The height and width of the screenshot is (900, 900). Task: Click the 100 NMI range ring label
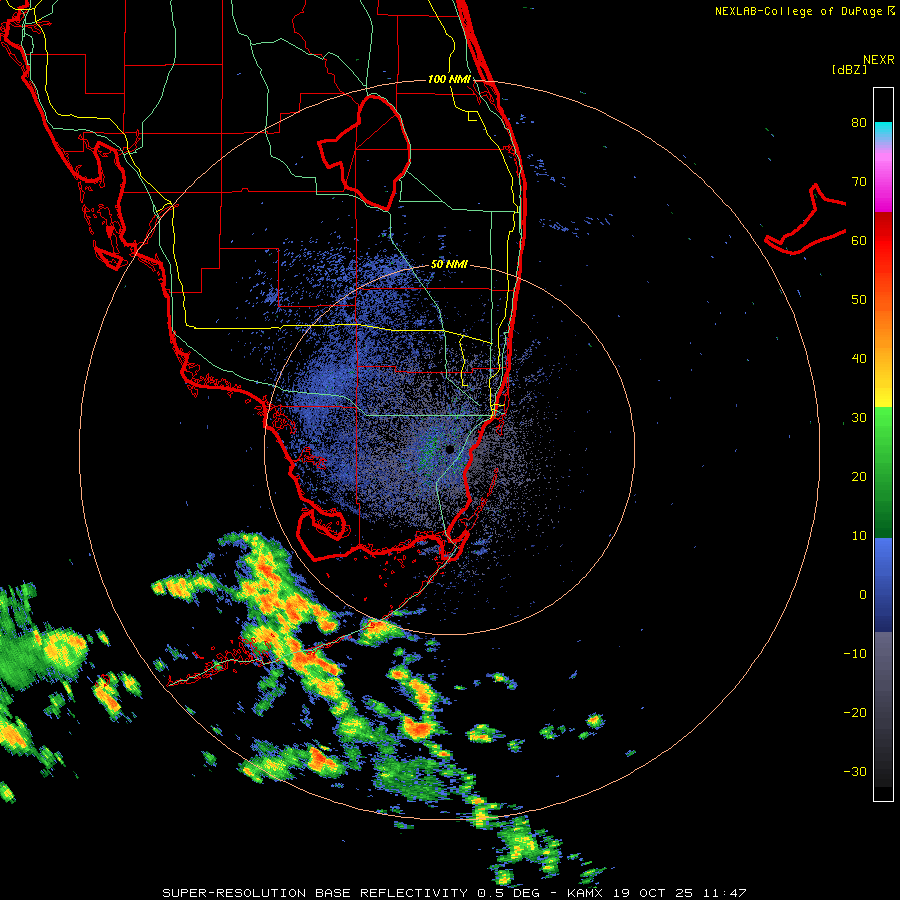(x=449, y=79)
